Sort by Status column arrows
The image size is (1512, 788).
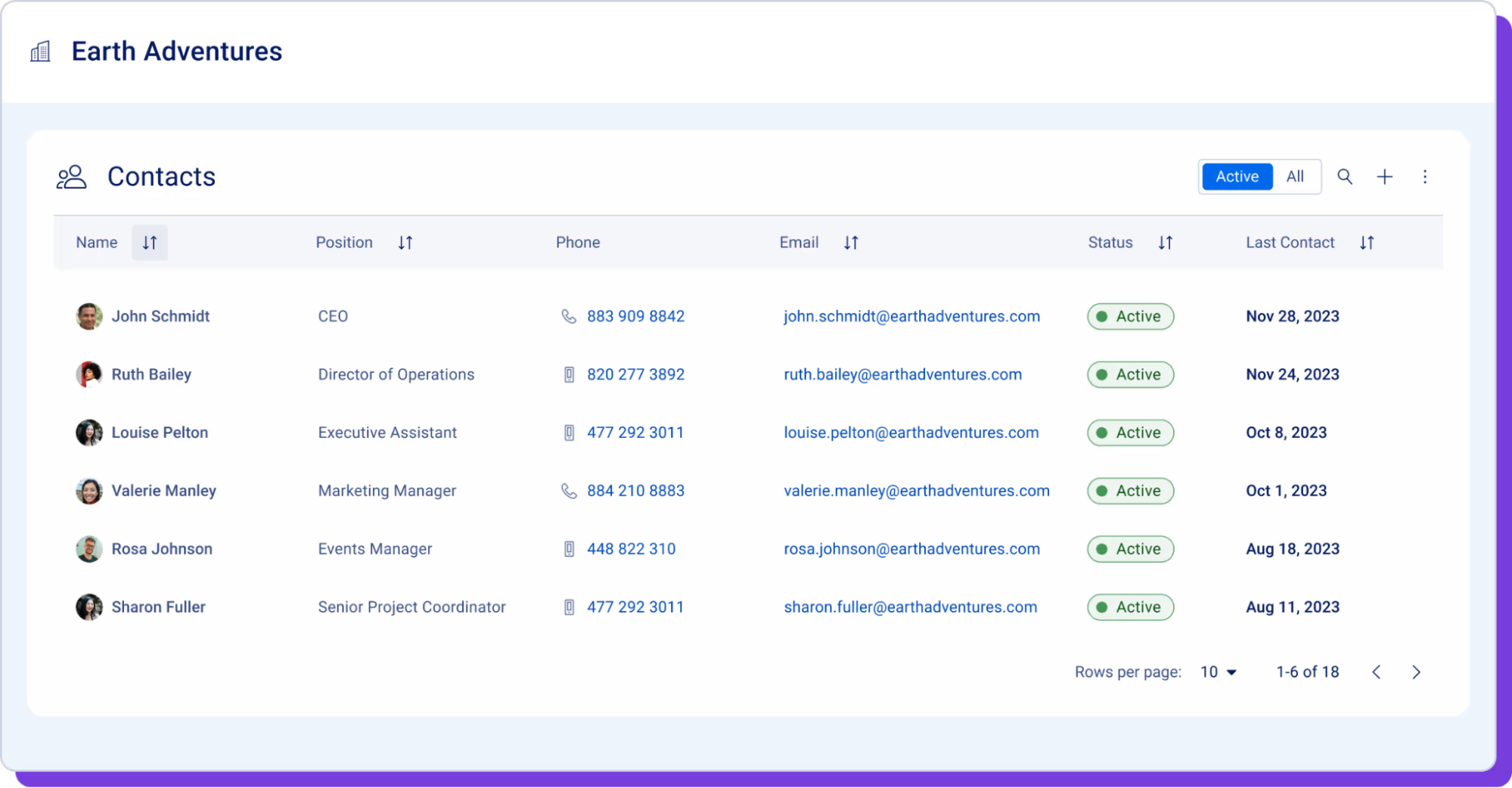coord(1165,243)
